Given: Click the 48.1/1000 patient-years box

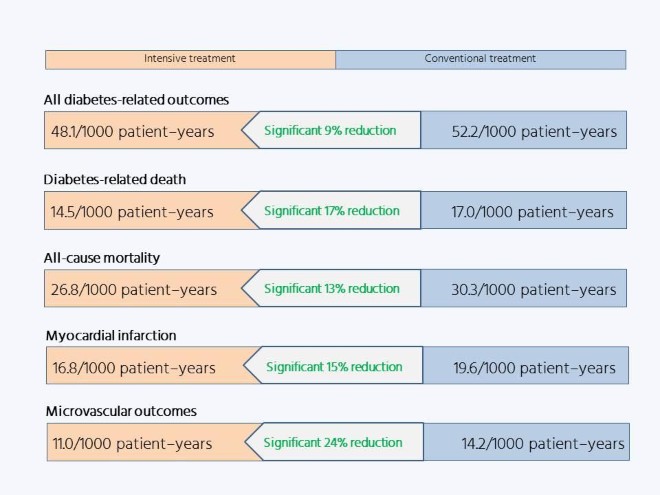Looking at the screenshot, I should (x=143, y=130).
